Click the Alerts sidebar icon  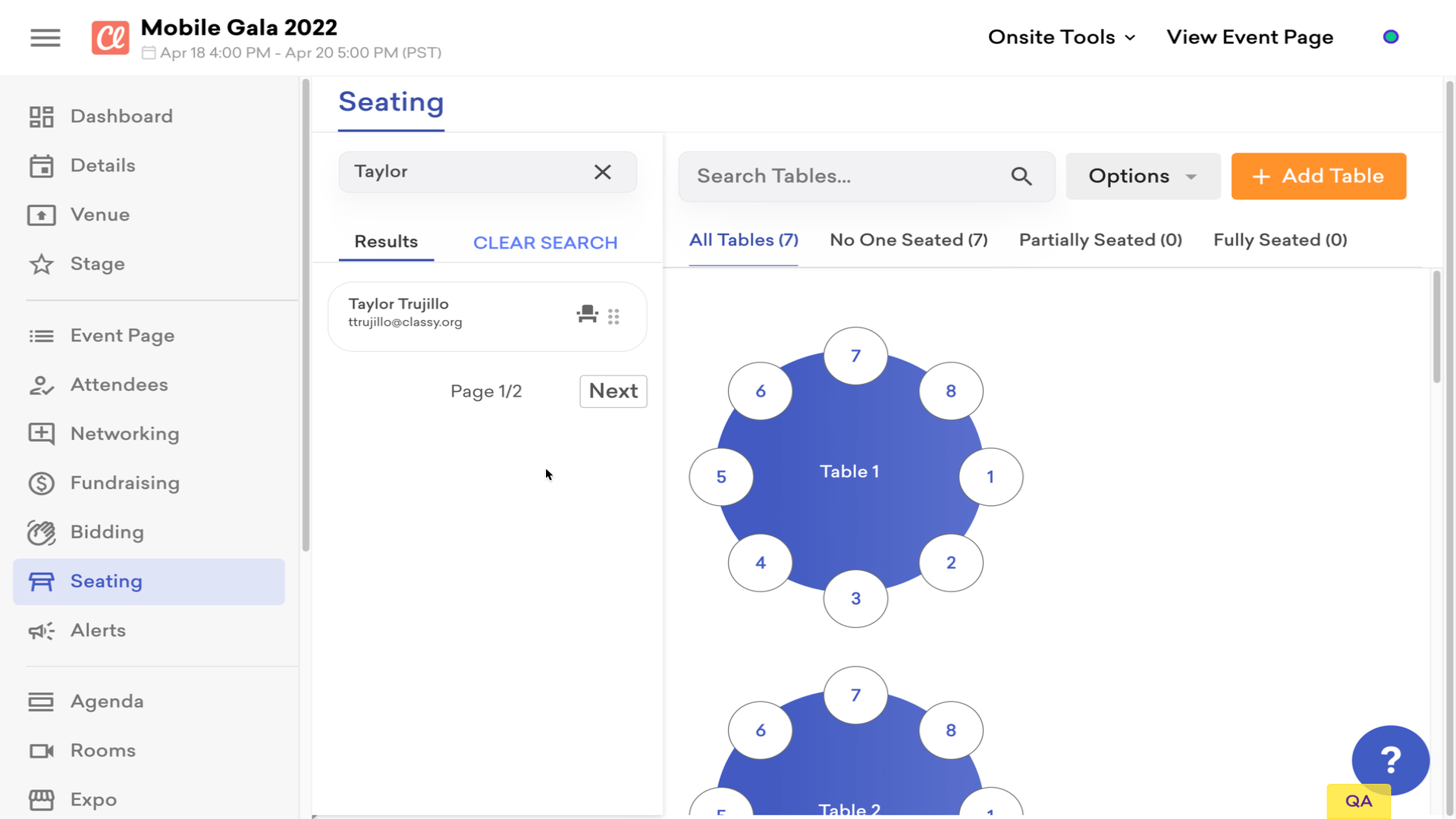click(40, 631)
